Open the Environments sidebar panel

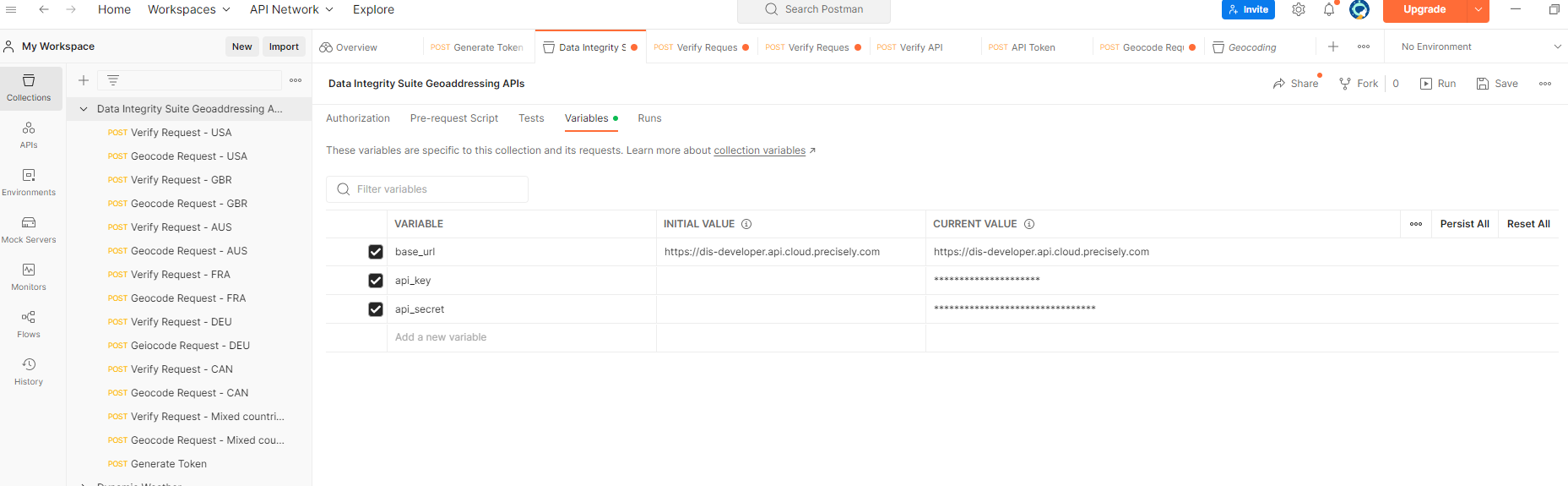(29, 182)
